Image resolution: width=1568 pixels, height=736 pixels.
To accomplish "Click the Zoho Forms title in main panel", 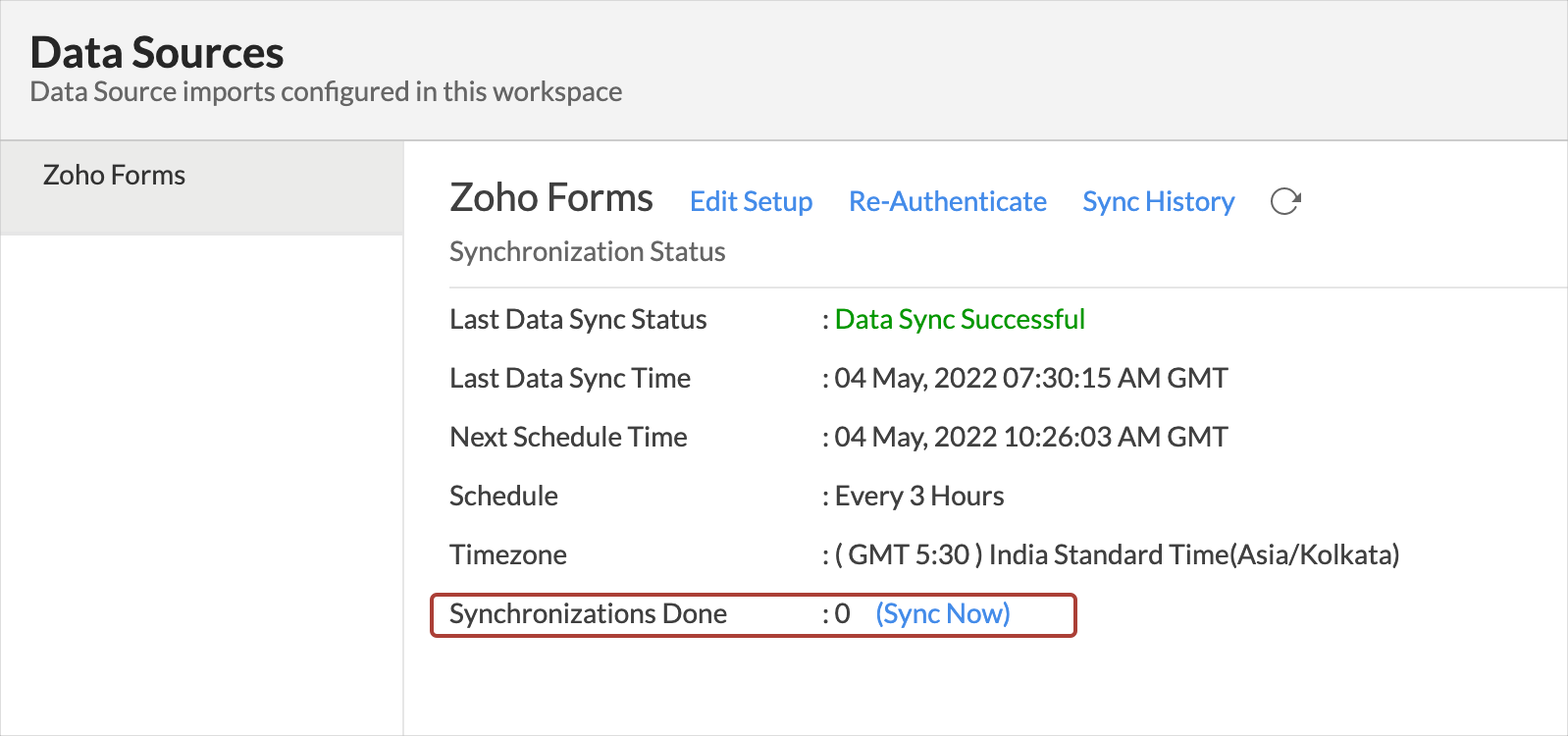I will click(551, 197).
